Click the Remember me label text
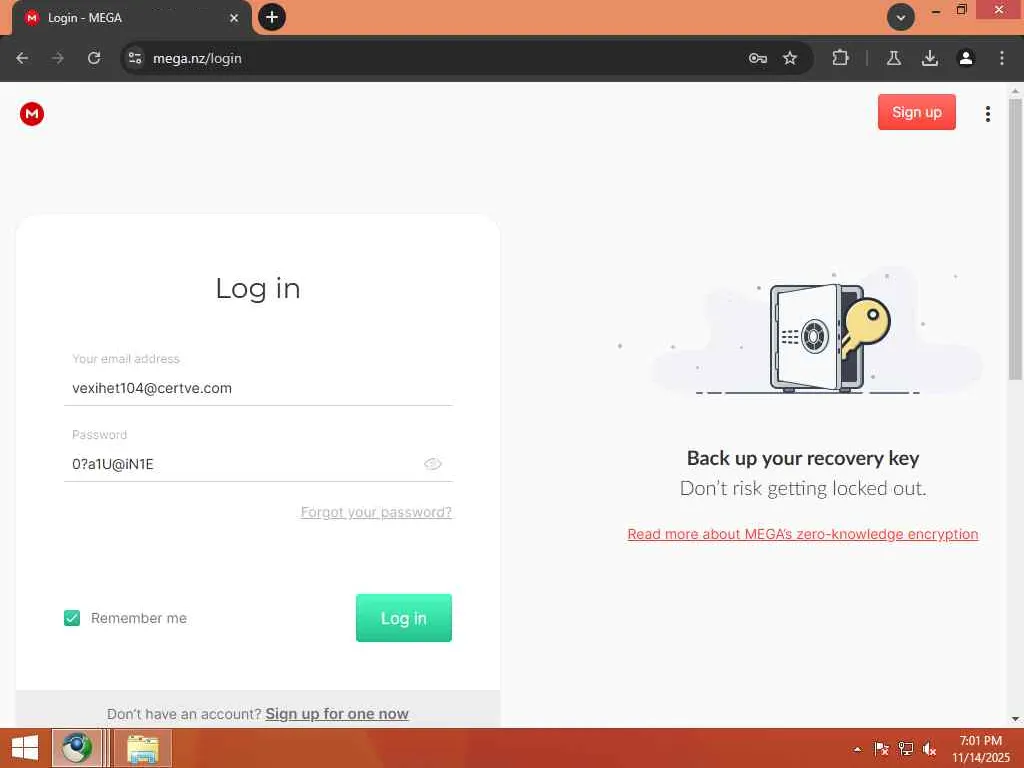1024x768 pixels. (138, 618)
